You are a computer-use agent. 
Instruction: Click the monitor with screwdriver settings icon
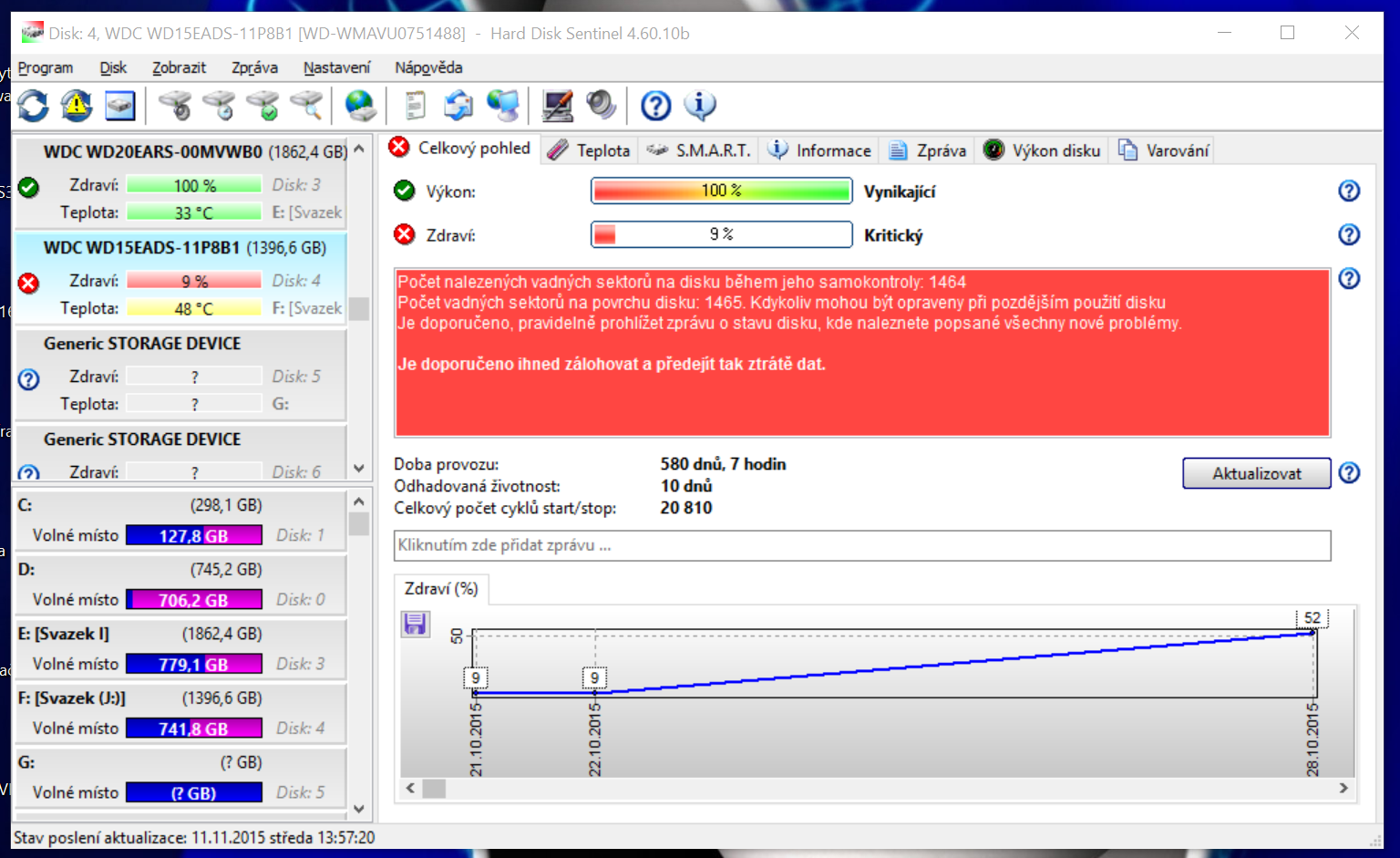coord(557,106)
